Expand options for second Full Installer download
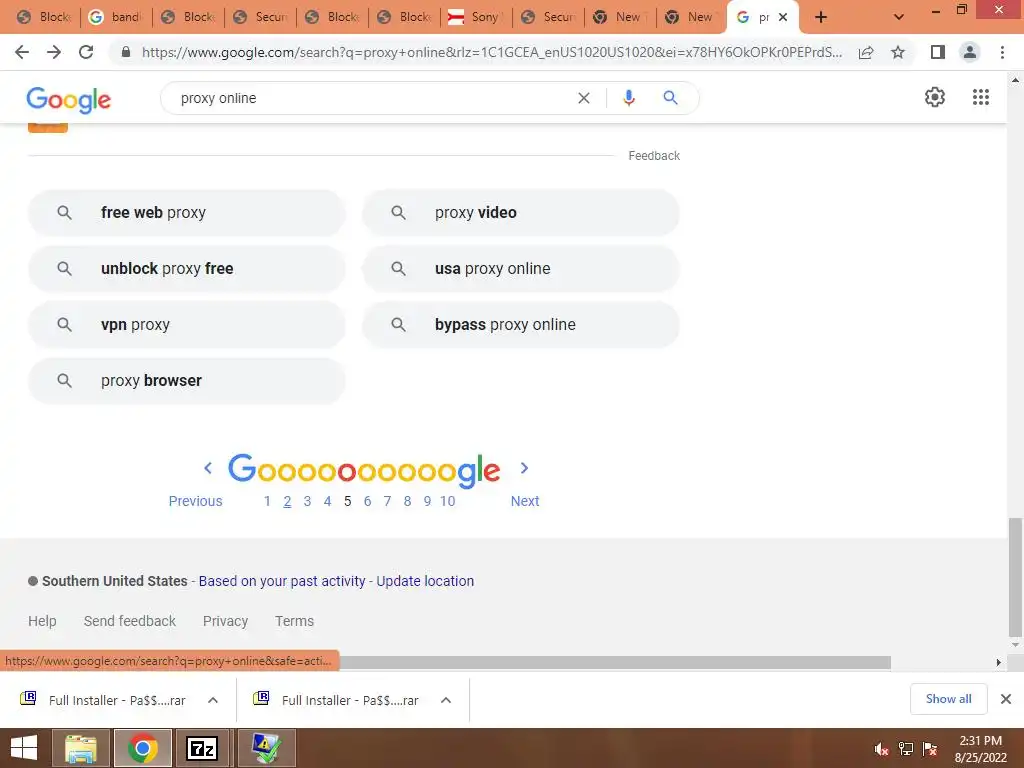The image size is (1024, 768). (x=446, y=700)
